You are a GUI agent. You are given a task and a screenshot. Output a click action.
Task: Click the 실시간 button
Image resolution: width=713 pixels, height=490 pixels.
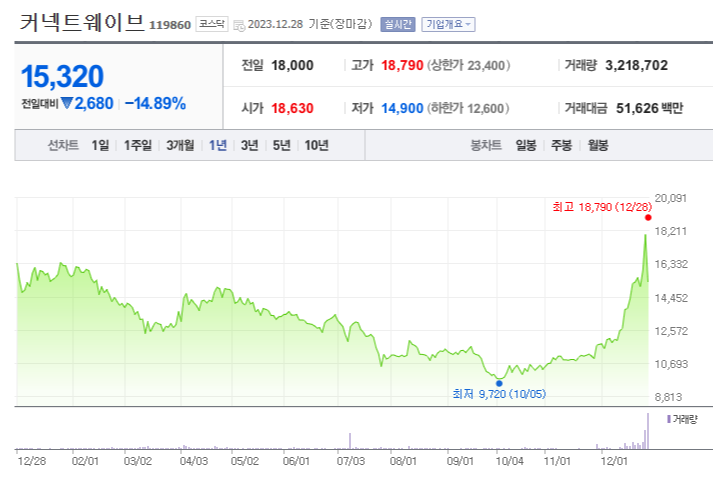pos(398,24)
